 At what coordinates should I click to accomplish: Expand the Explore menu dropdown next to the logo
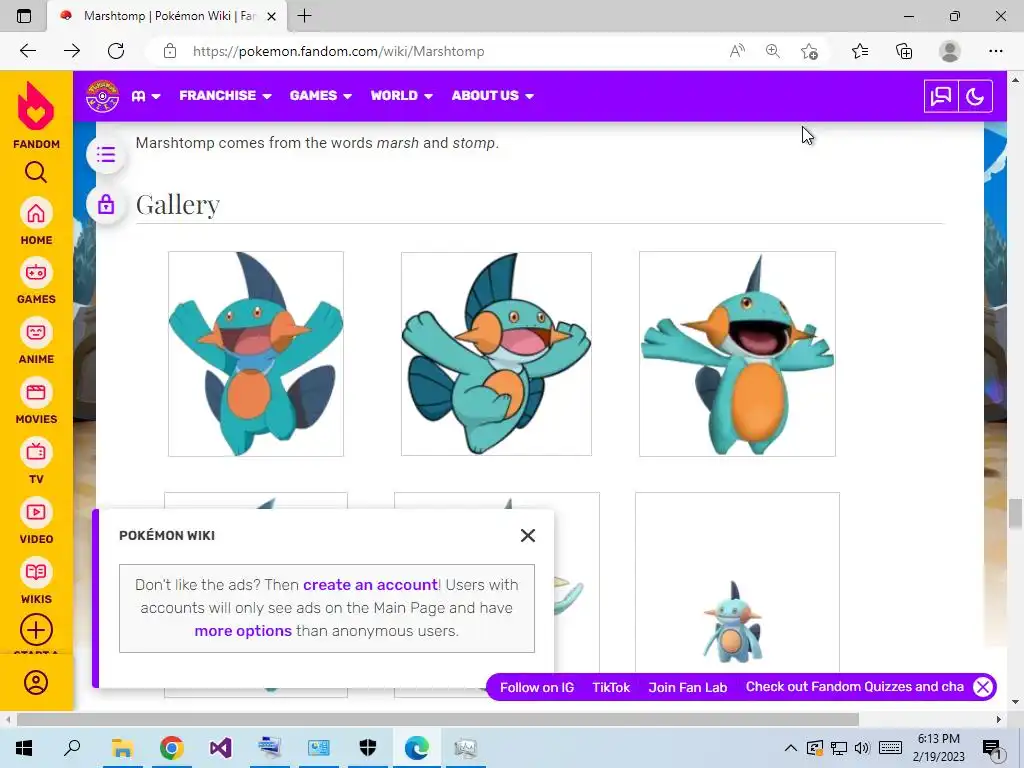tap(146, 96)
